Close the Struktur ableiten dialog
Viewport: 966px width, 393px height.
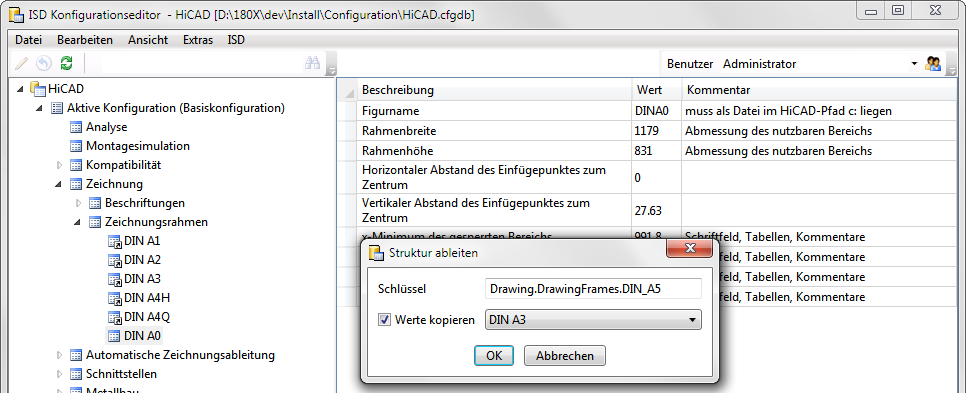(689, 249)
